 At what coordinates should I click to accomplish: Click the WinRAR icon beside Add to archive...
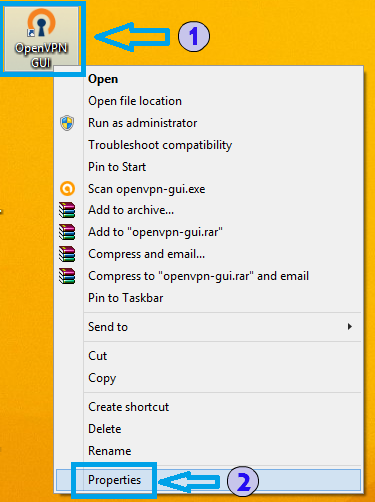(x=67, y=210)
